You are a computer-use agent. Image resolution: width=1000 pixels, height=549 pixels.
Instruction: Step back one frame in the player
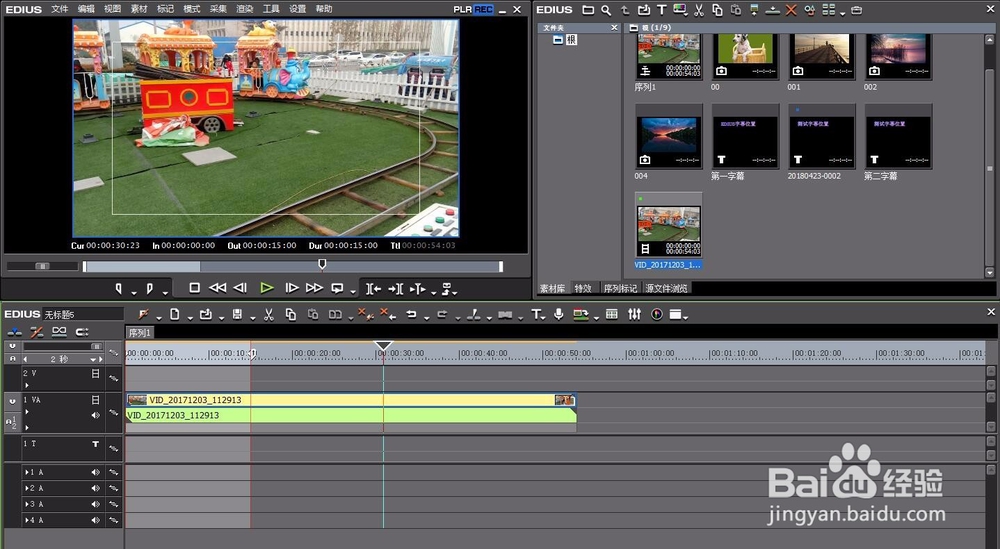point(240,288)
